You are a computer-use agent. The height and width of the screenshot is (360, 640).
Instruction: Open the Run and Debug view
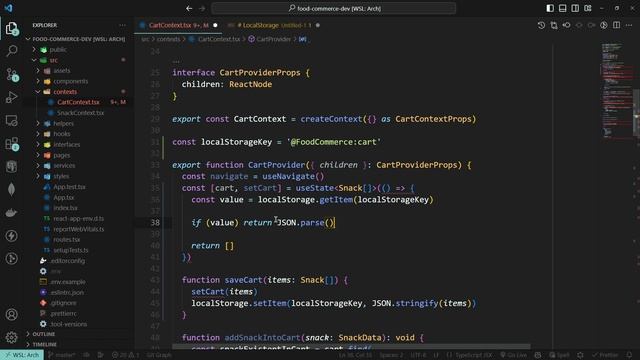coord(11,97)
